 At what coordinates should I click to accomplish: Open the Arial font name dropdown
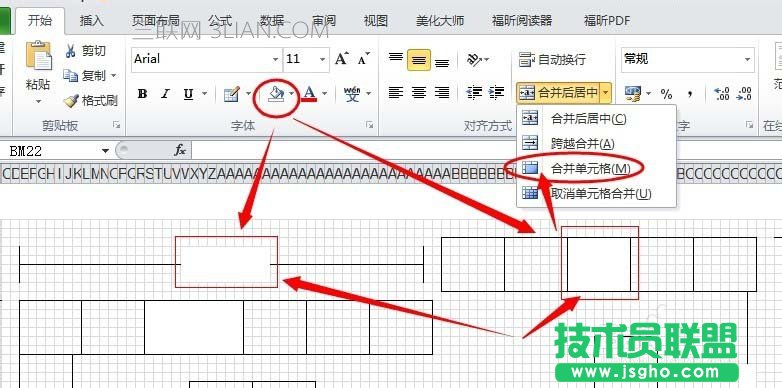275,59
